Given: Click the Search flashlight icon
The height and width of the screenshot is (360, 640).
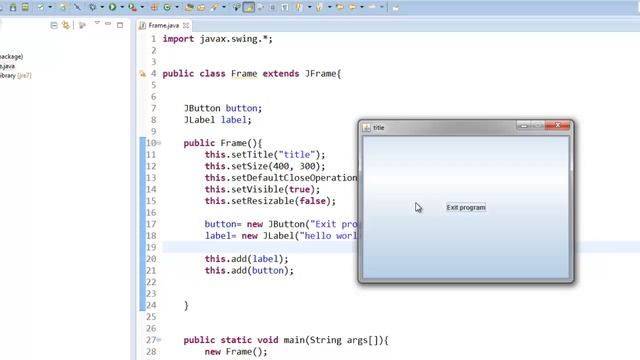Looking at the screenshot, I should coord(214,7).
